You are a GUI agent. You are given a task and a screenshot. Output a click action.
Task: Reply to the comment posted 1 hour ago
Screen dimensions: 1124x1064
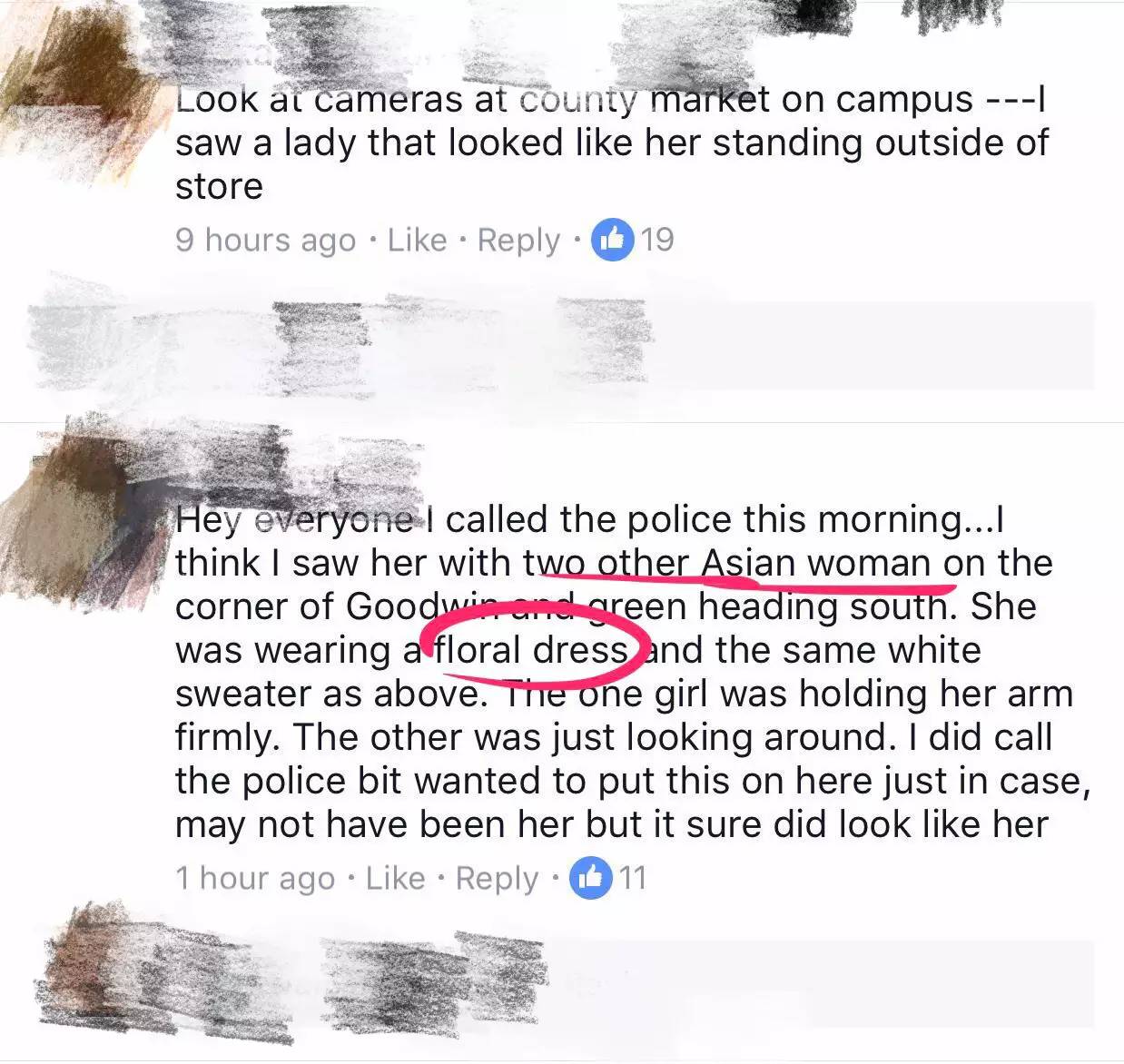498,879
